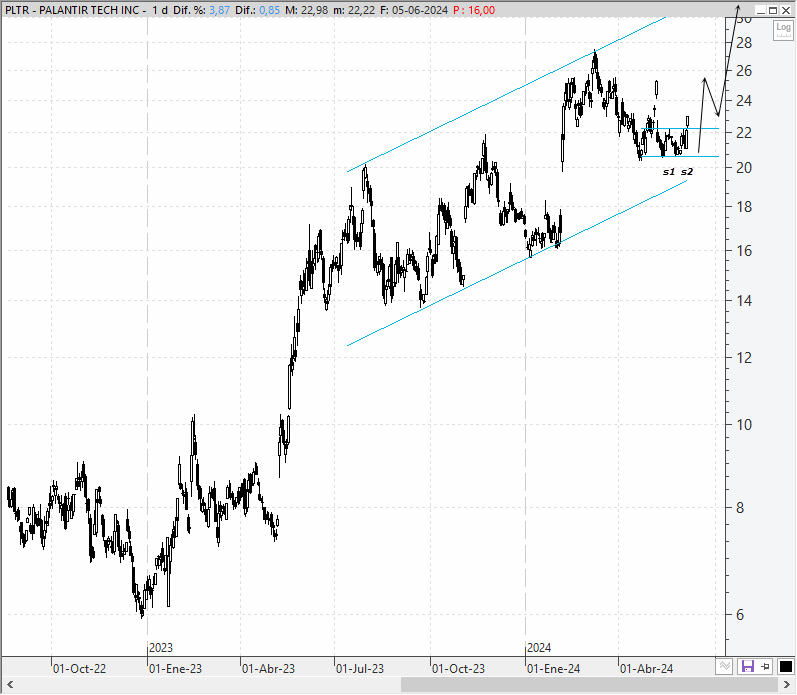Image resolution: width=797 pixels, height=695 pixels.
Task: Click price axis label 6
Action: (x=740, y=615)
